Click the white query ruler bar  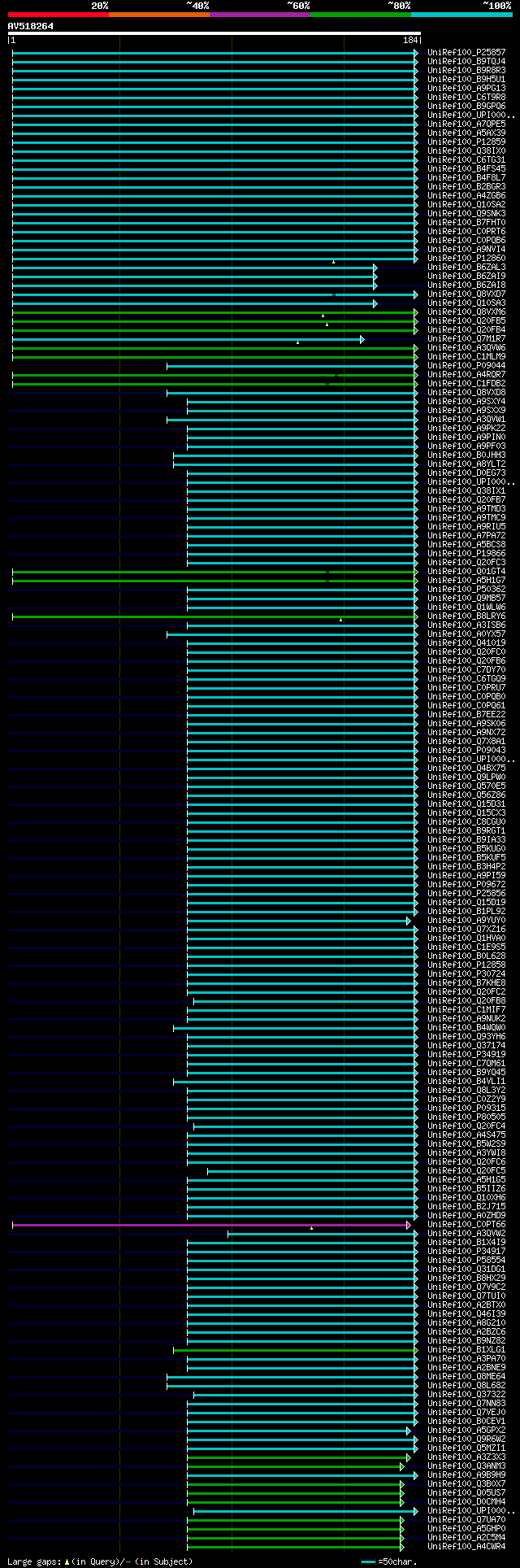(214, 33)
